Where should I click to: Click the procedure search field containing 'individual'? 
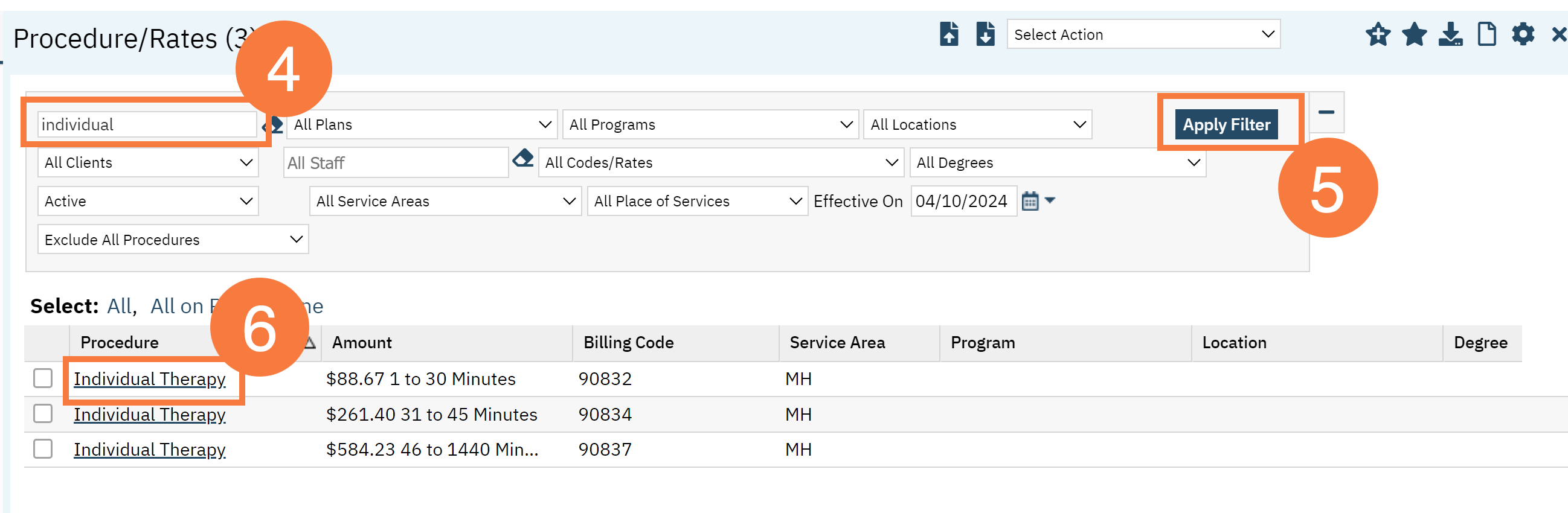(x=146, y=125)
